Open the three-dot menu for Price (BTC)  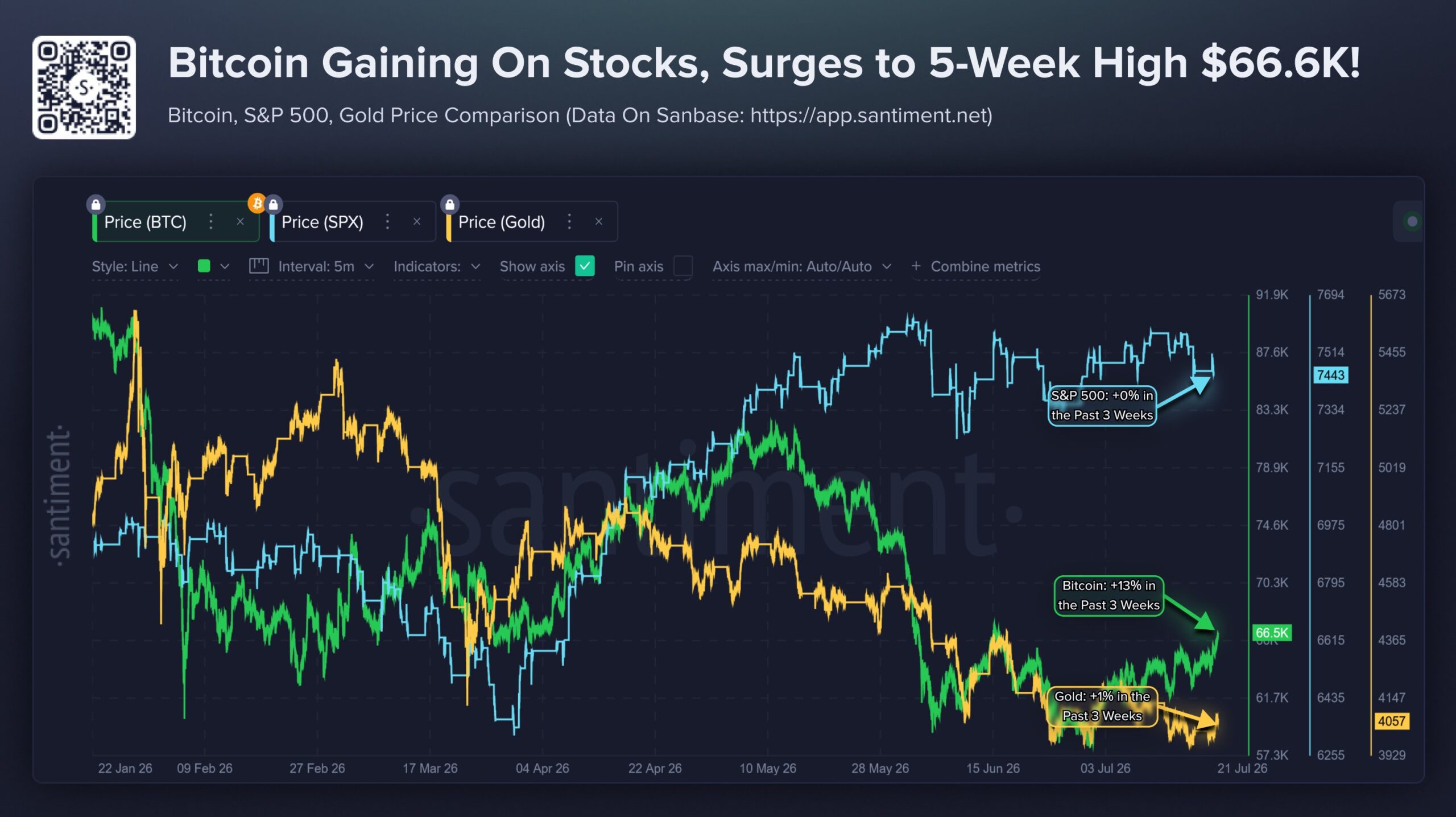[210, 222]
